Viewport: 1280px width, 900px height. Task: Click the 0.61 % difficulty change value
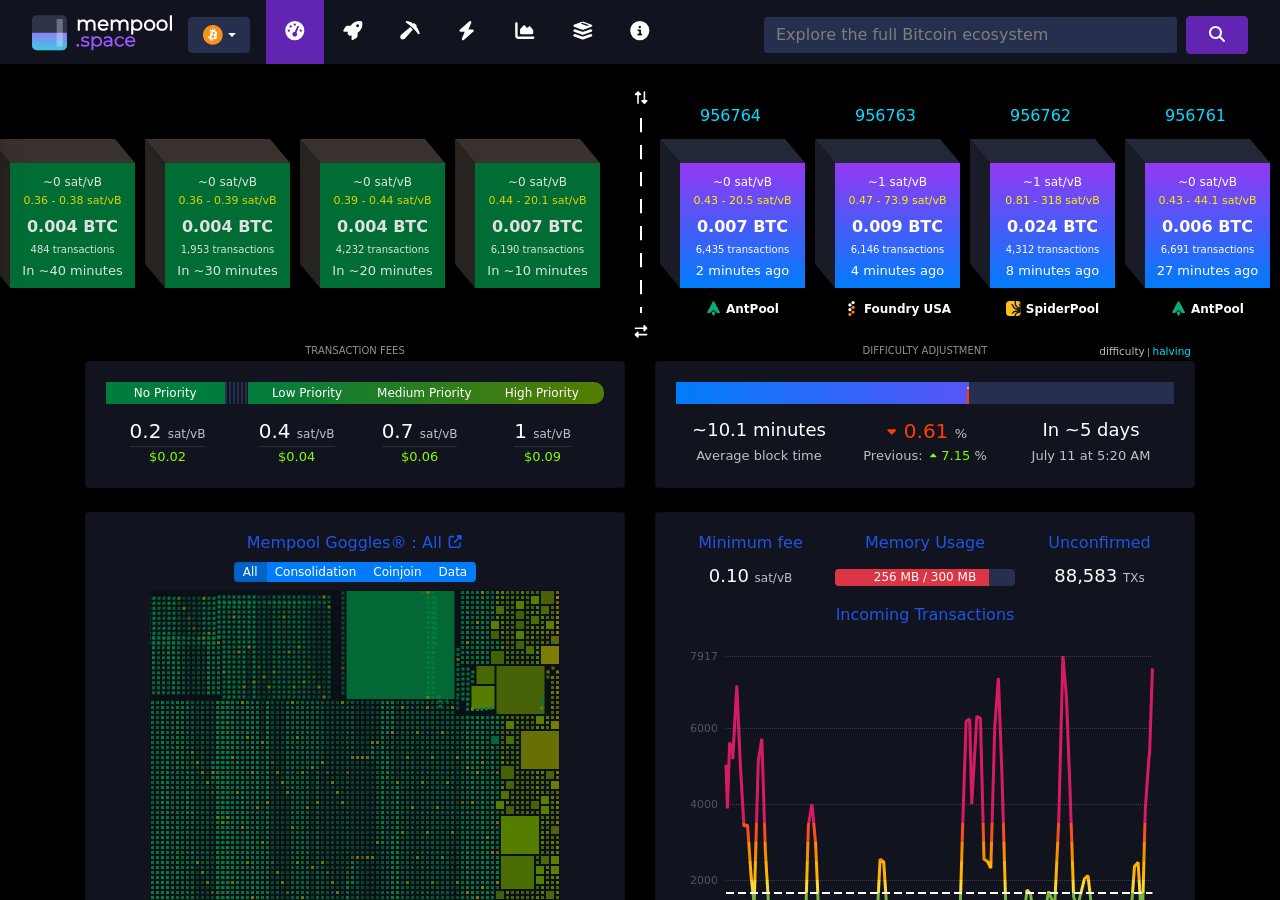coord(925,431)
